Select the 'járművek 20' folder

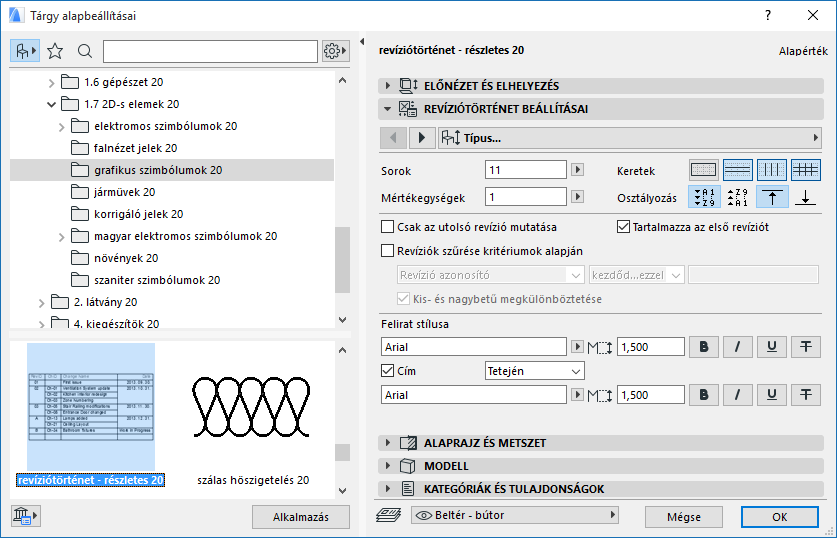pyautogui.click(x=124, y=192)
